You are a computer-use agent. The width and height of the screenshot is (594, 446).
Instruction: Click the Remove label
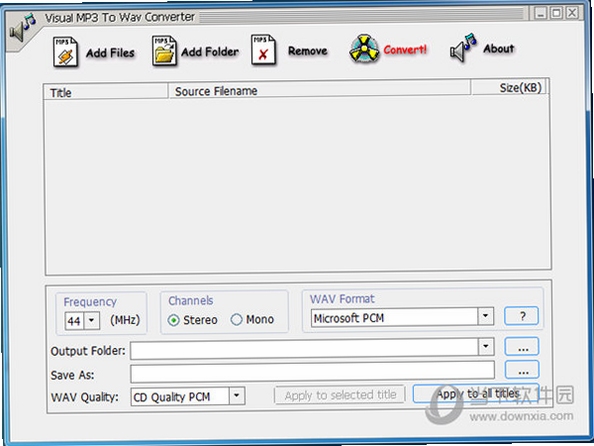pyautogui.click(x=308, y=50)
